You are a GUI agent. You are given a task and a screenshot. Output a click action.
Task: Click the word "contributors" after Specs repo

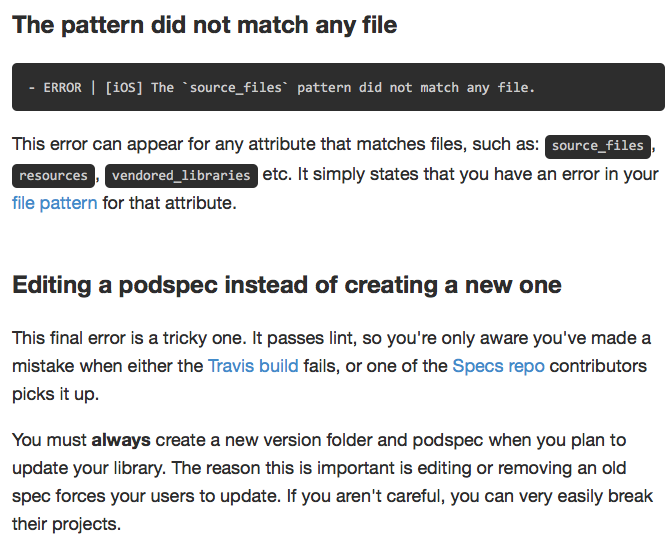point(598,367)
